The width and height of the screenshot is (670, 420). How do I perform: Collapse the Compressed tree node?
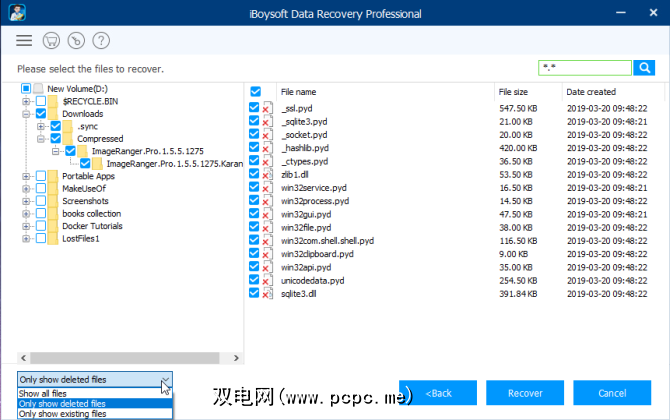[x=41, y=138]
